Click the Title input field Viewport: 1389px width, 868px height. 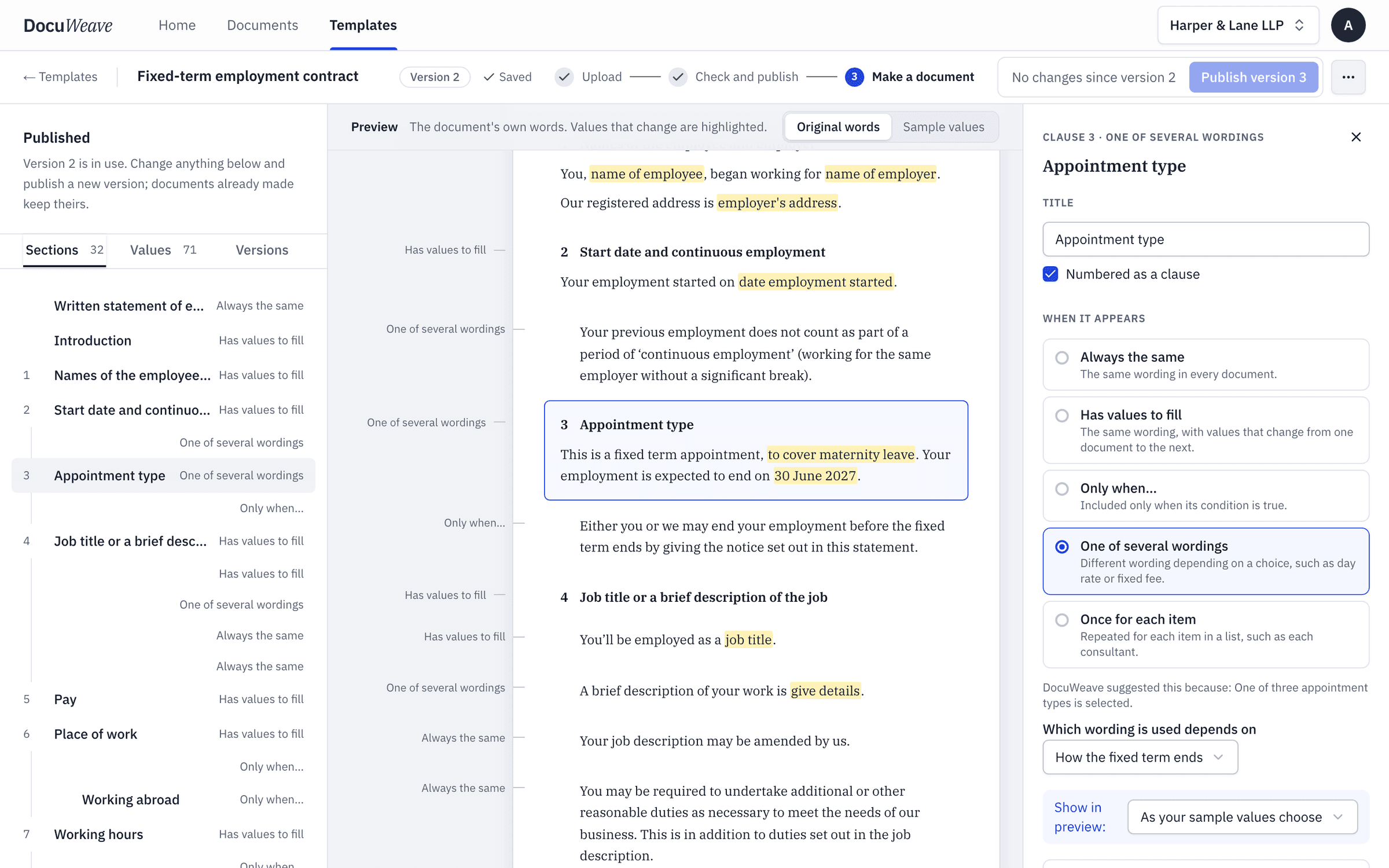point(1206,239)
